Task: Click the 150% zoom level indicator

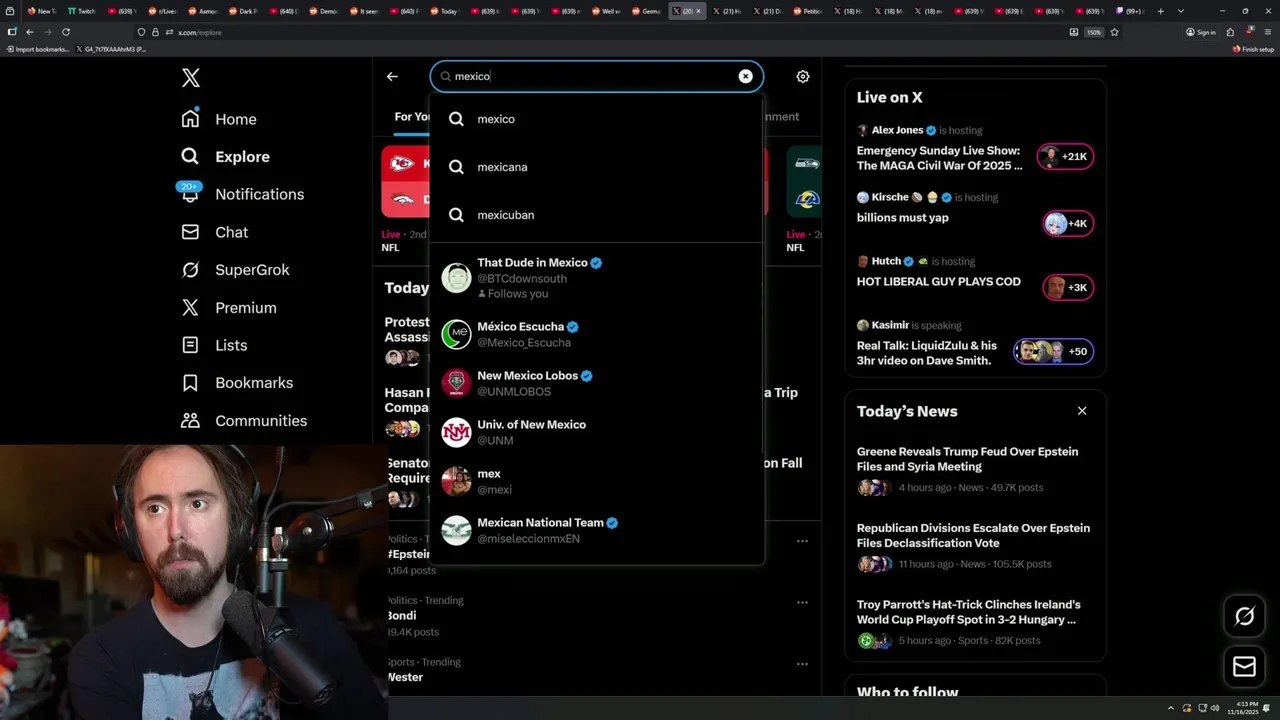Action: [x=1094, y=32]
